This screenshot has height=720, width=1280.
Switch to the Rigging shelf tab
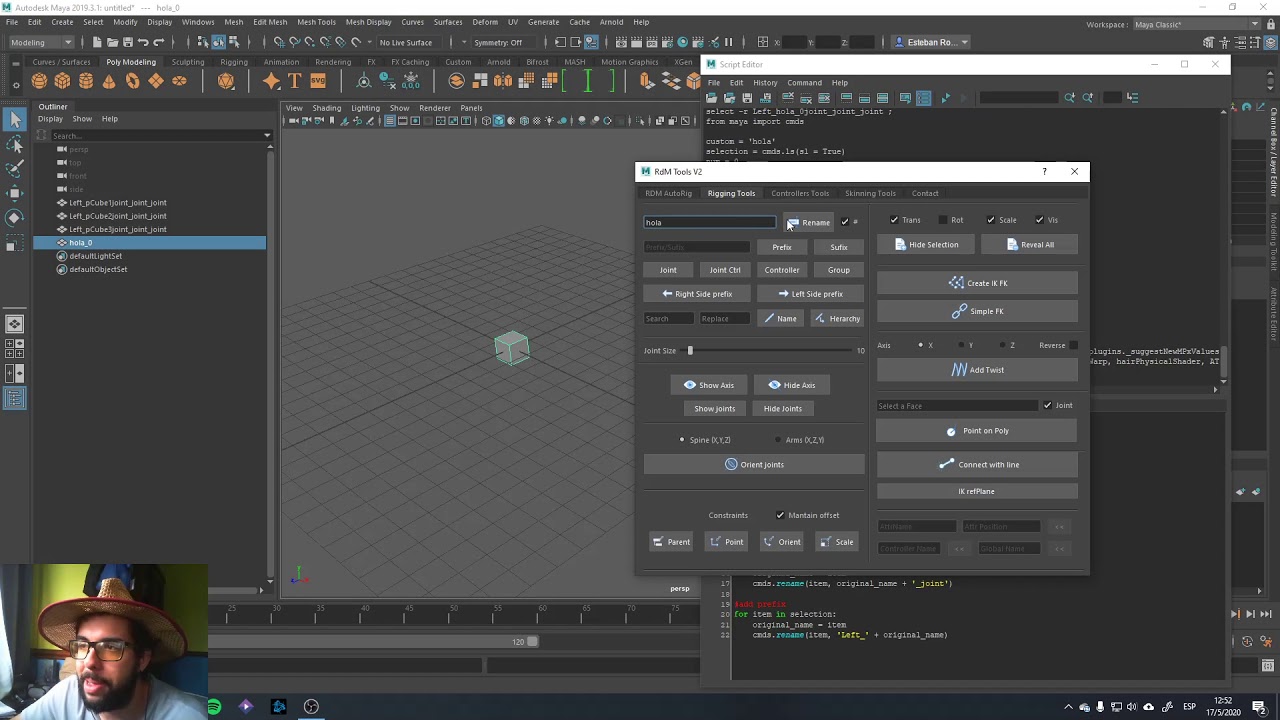[234, 62]
